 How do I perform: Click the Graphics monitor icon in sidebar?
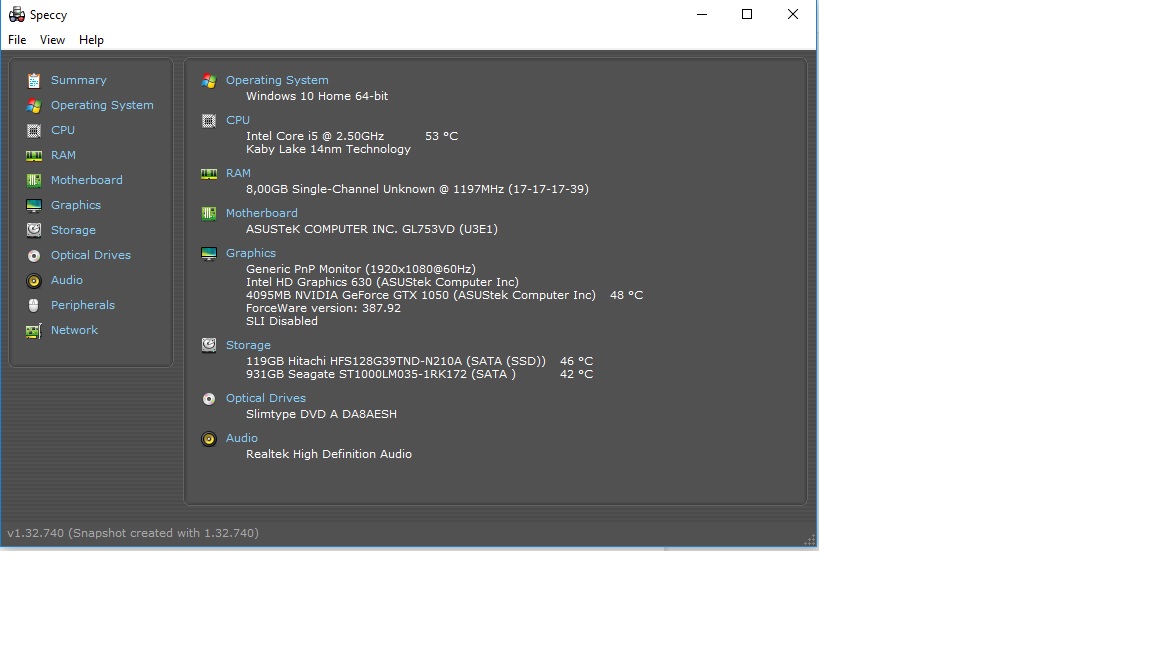[x=34, y=206]
